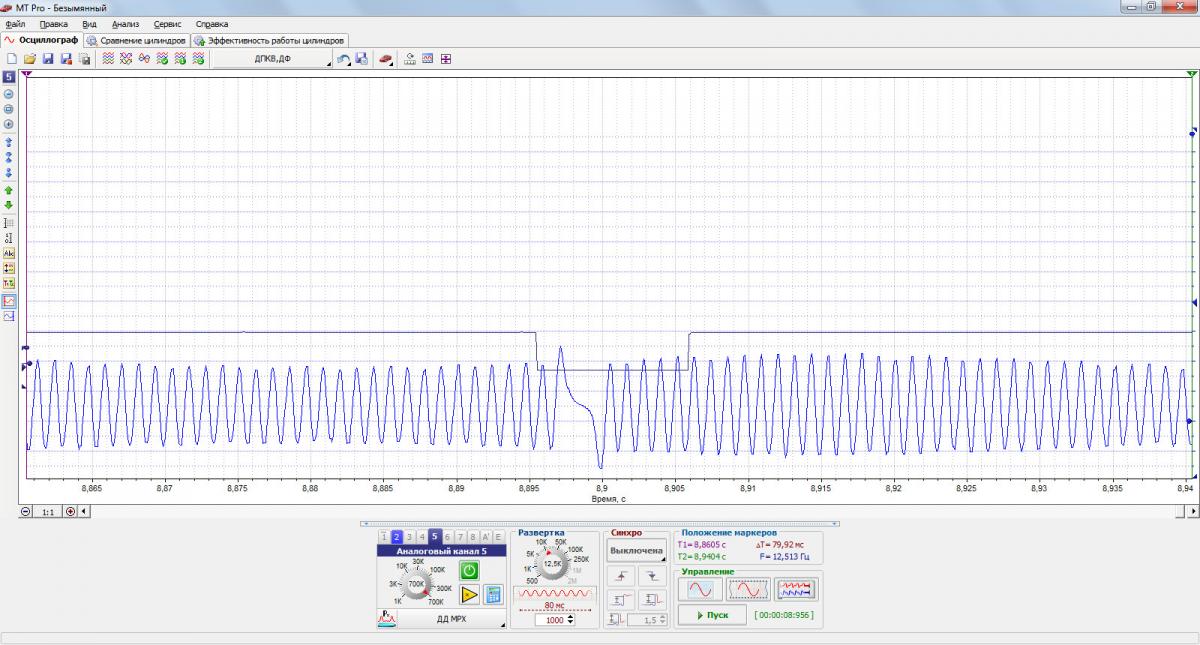Select channel 1 button
The width and height of the screenshot is (1200, 645).
(x=384, y=537)
